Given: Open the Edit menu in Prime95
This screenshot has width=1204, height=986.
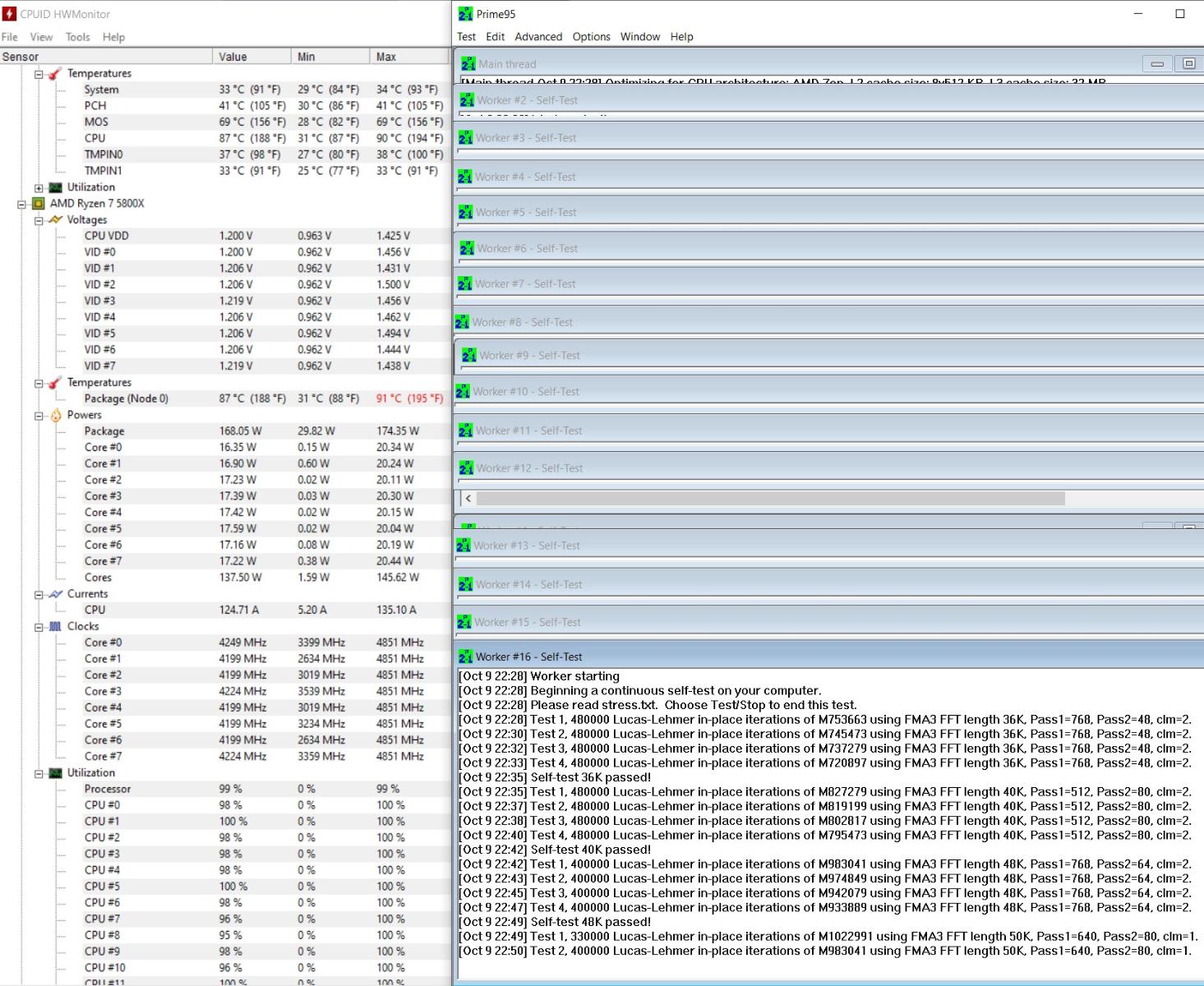Looking at the screenshot, I should pyautogui.click(x=496, y=37).
